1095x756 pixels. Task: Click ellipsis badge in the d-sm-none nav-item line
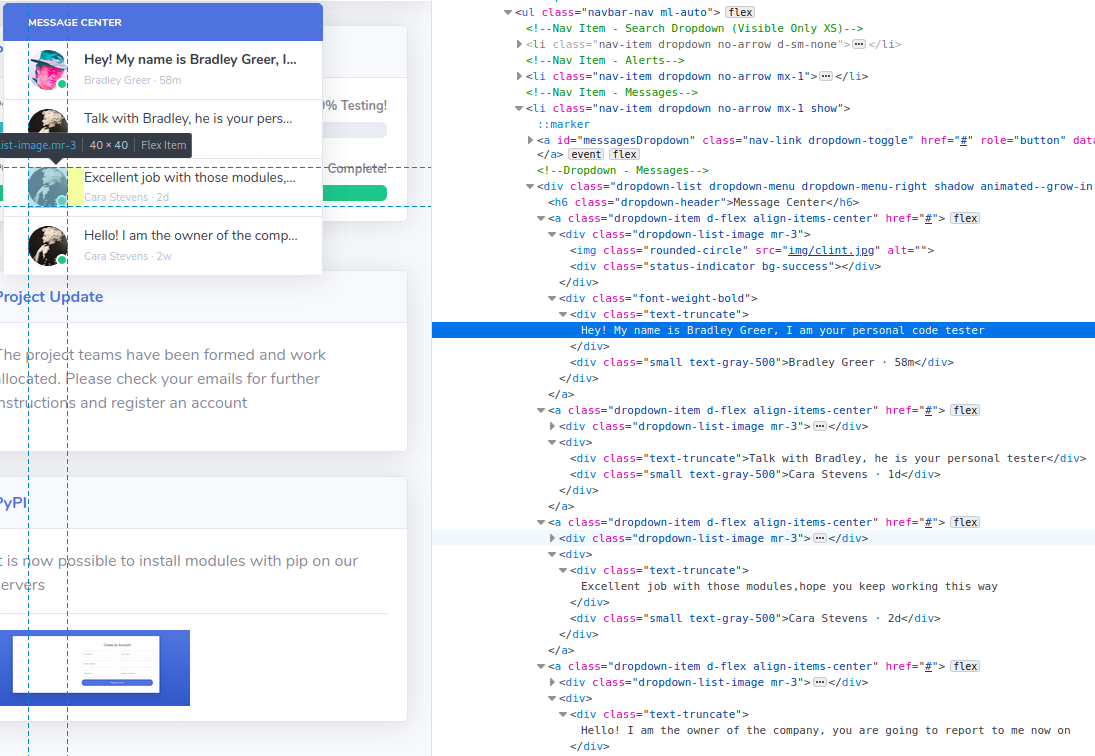(858, 44)
